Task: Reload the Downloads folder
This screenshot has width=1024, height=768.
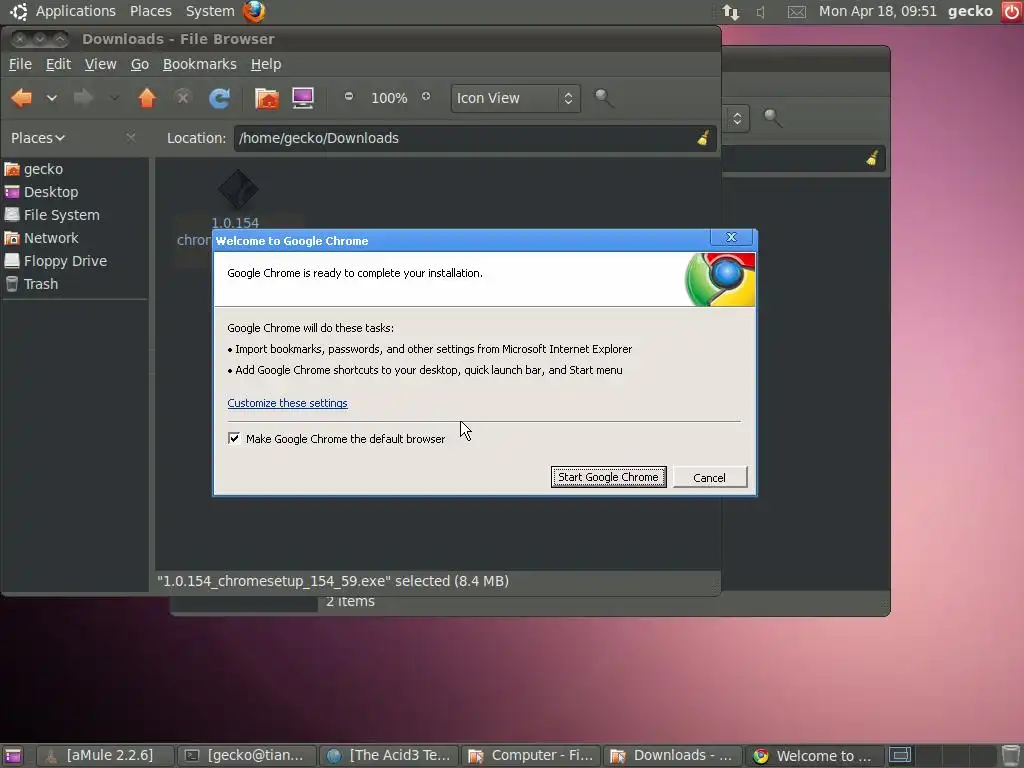Action: pyautogui.click(x=219, y=98)
